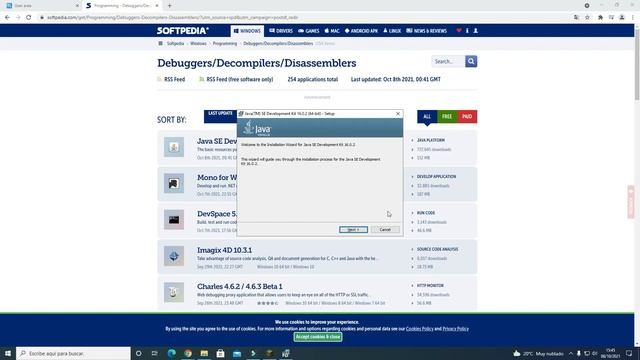Open the Linux section
This screenshot has width=640, height=360.
coord(392,31)
